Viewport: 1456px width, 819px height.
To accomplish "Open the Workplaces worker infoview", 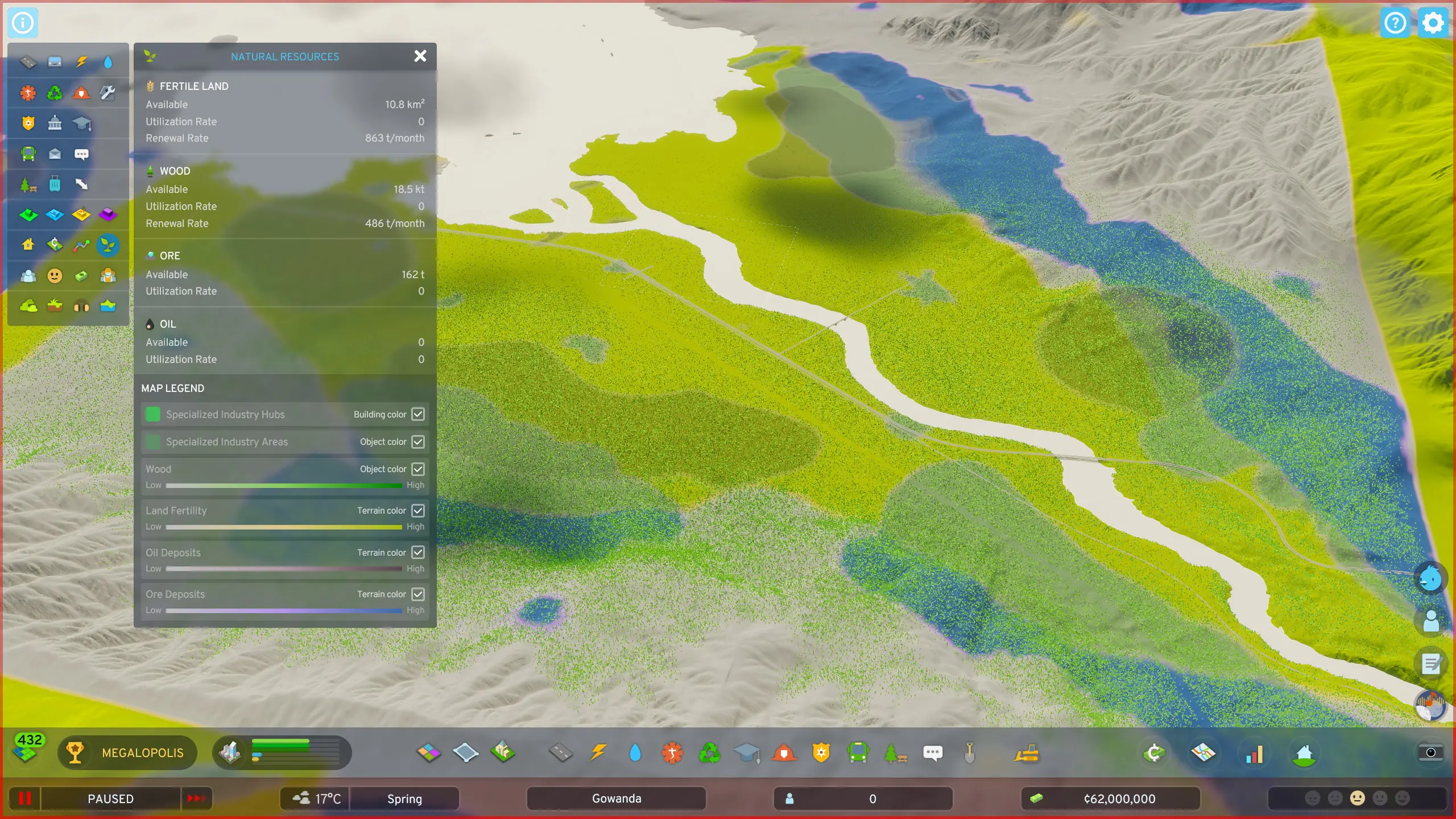I will pos(108,276).
